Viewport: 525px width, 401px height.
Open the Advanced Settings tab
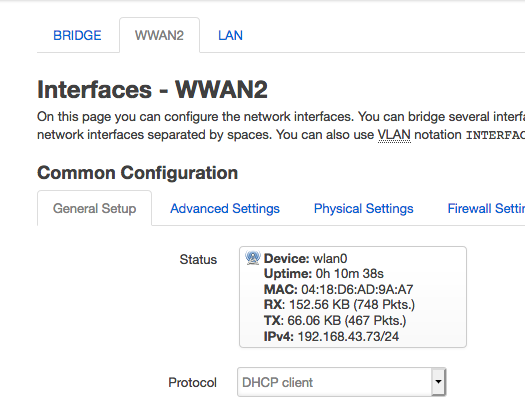[x=225, y=209]
